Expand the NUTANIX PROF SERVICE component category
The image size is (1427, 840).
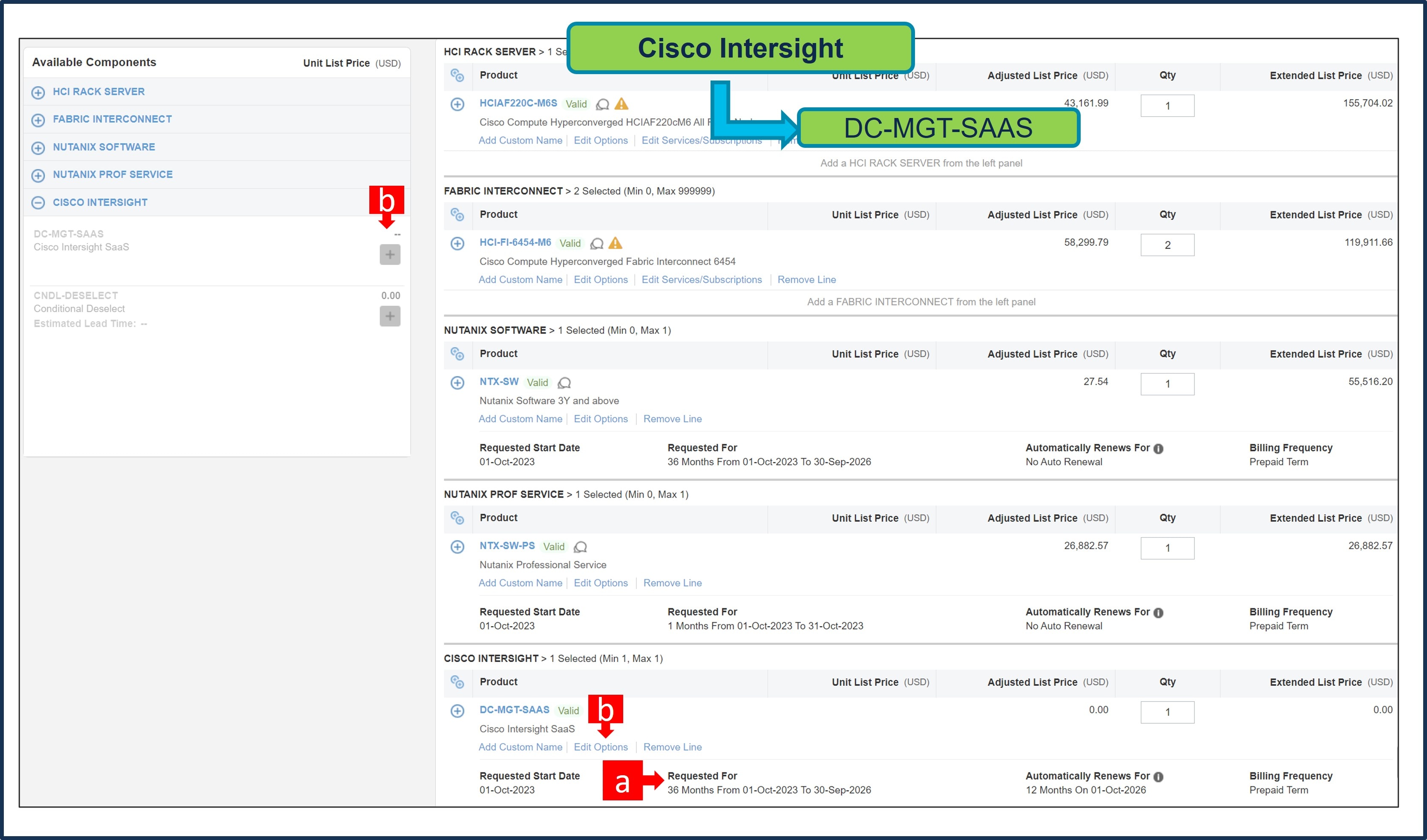38,175
